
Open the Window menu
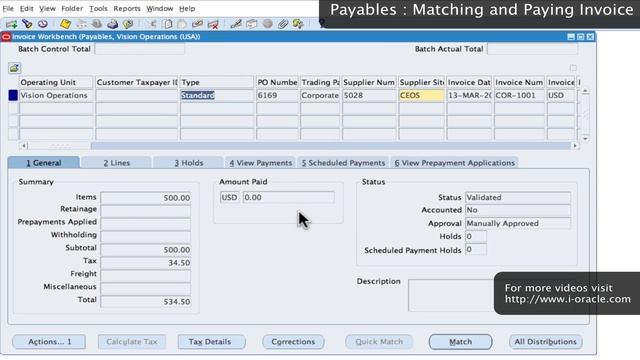[160, 9]
